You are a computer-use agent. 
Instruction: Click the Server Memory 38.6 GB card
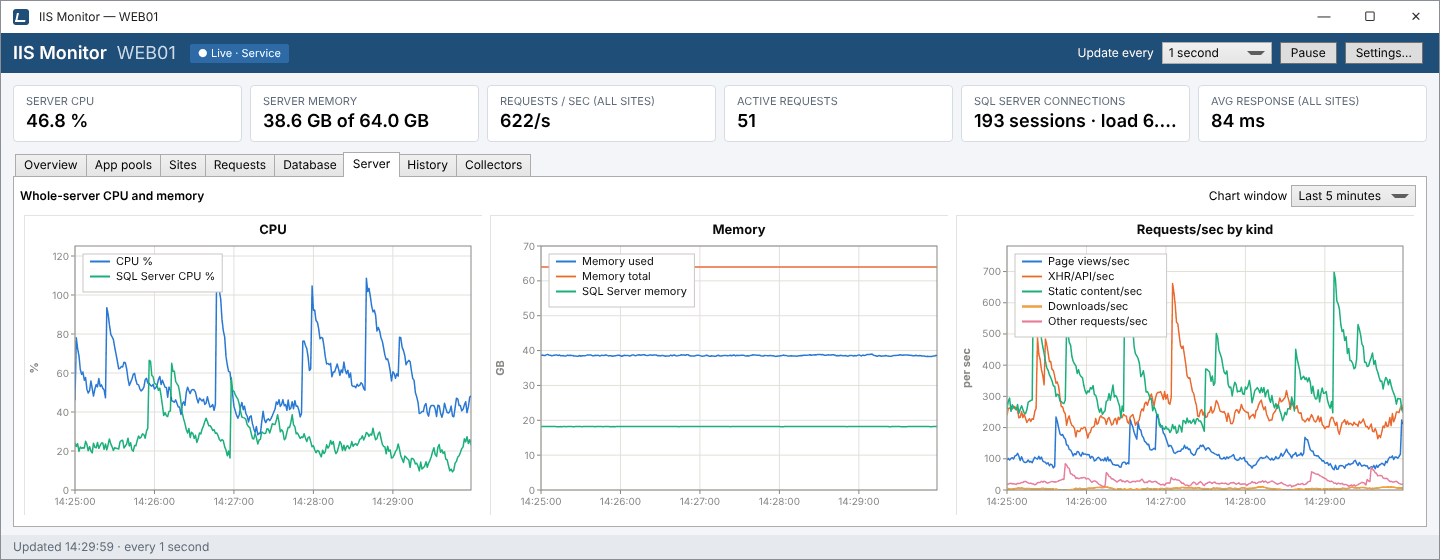point(364,113)
